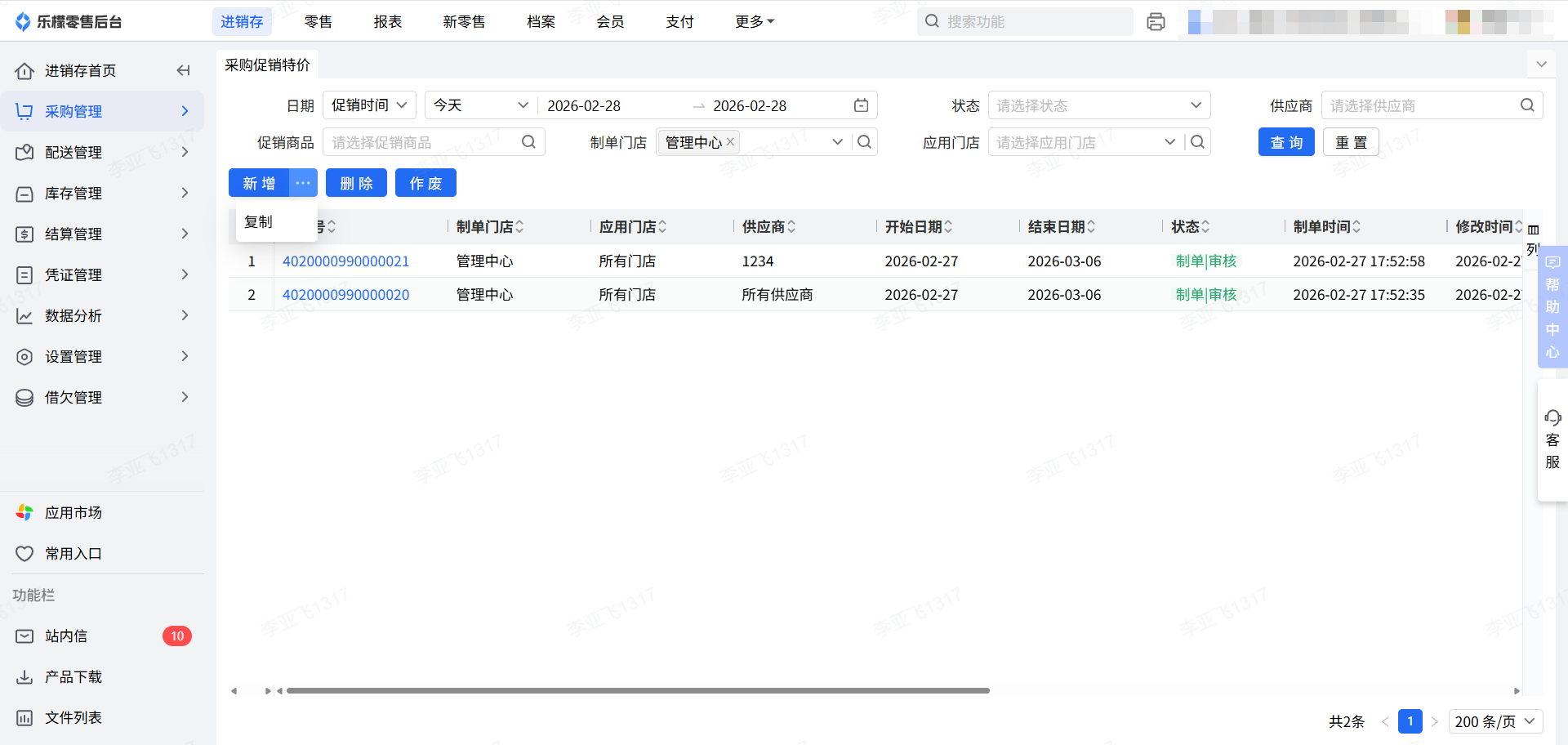Open the 状态 status dropdown
1568x745 pixels.
coord(1098,105)
